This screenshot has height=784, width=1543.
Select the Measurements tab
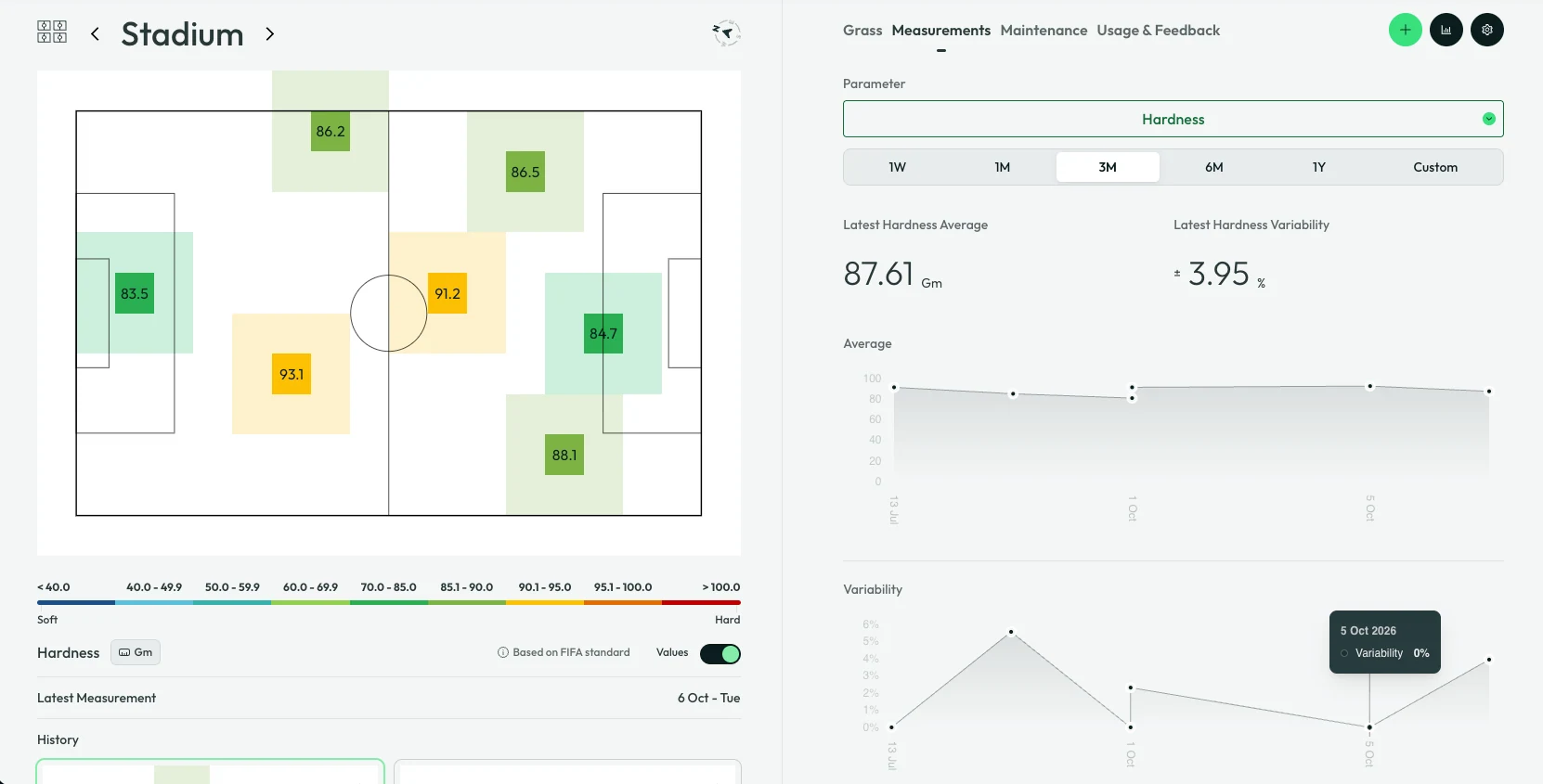pos(940,31)
